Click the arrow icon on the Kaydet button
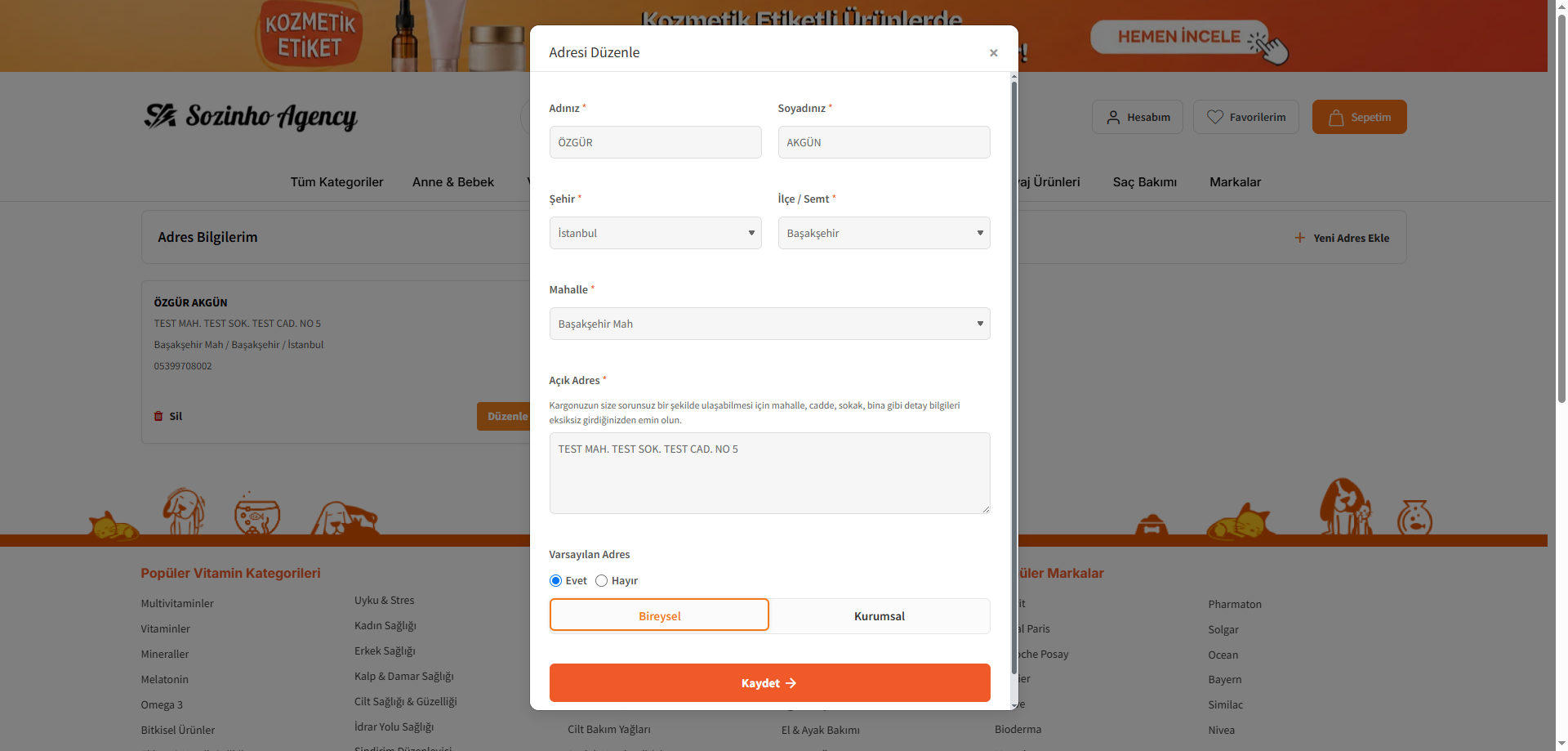1568x751 pixels. point(791,683)
